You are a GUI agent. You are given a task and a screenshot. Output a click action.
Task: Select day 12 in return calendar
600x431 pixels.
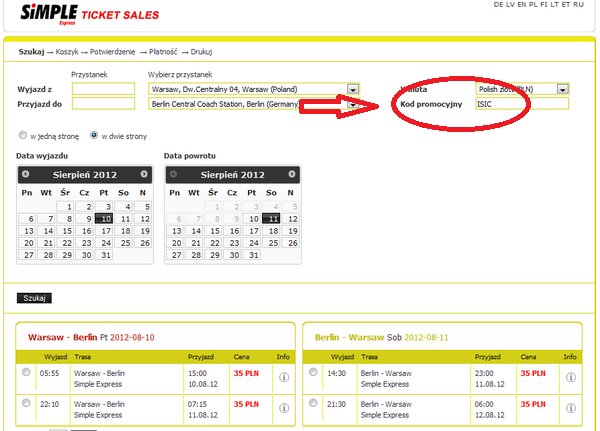pos(290,219)
